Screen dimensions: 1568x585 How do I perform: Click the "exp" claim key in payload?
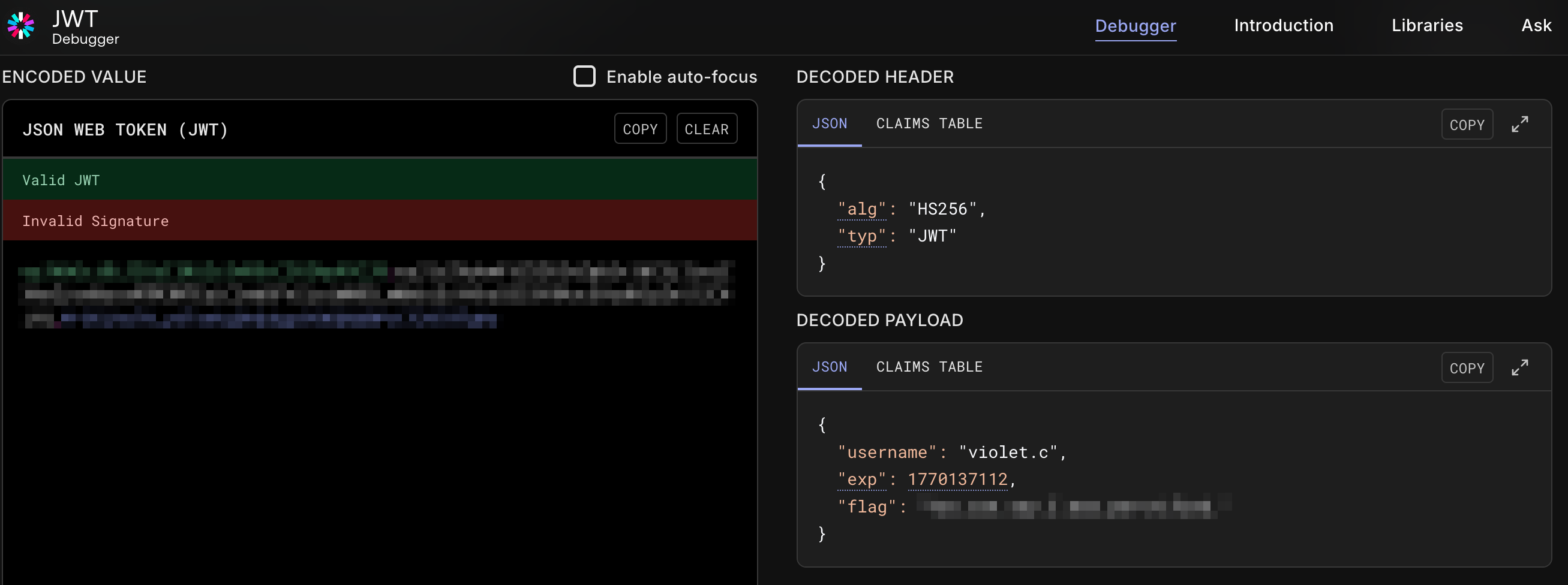pyautogui.click(x=861, y=480)
